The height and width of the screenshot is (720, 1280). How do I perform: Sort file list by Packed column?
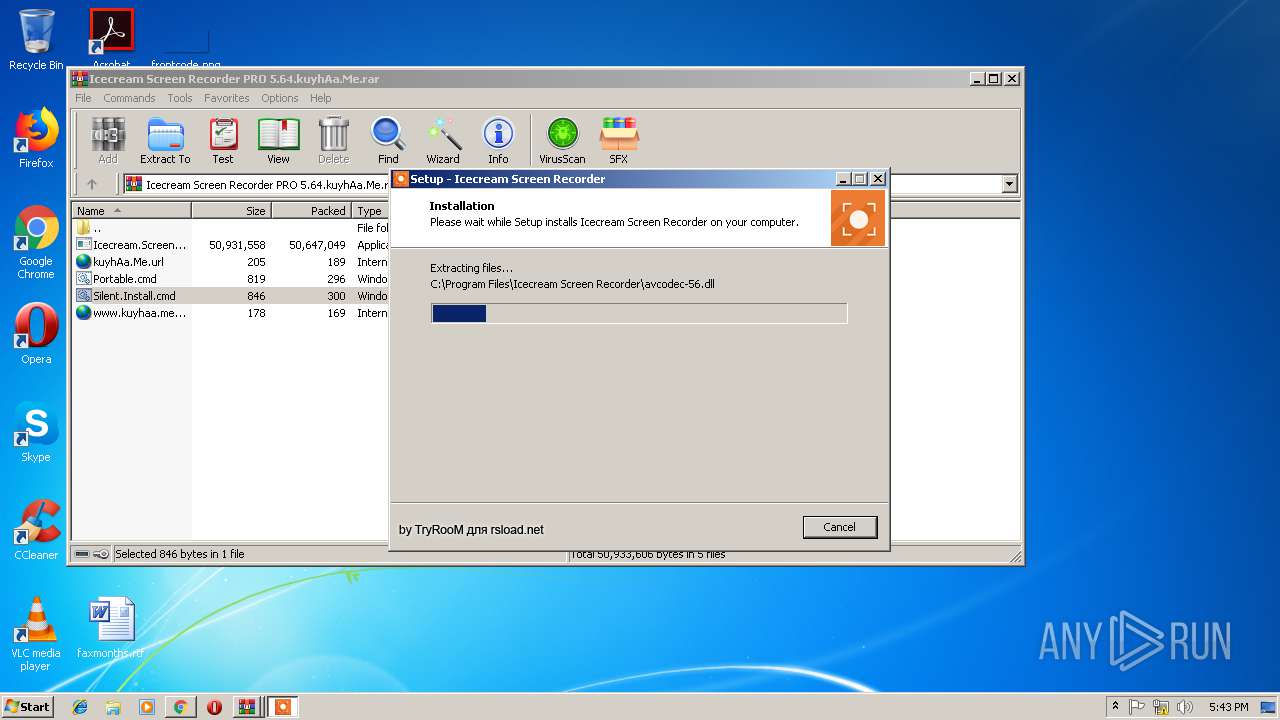311,211
